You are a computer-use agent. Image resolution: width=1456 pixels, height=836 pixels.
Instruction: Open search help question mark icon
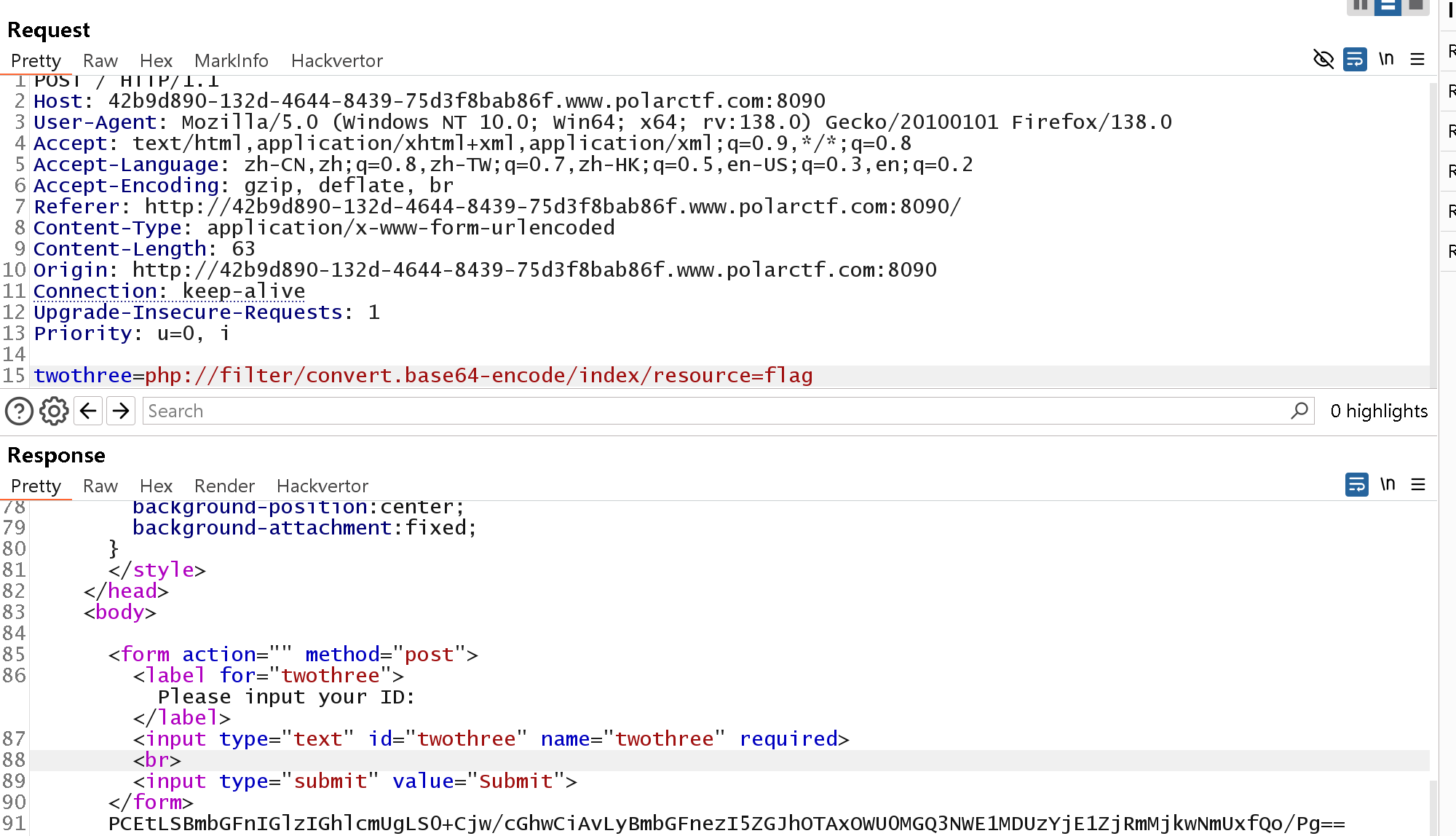[x=19, y=411]
